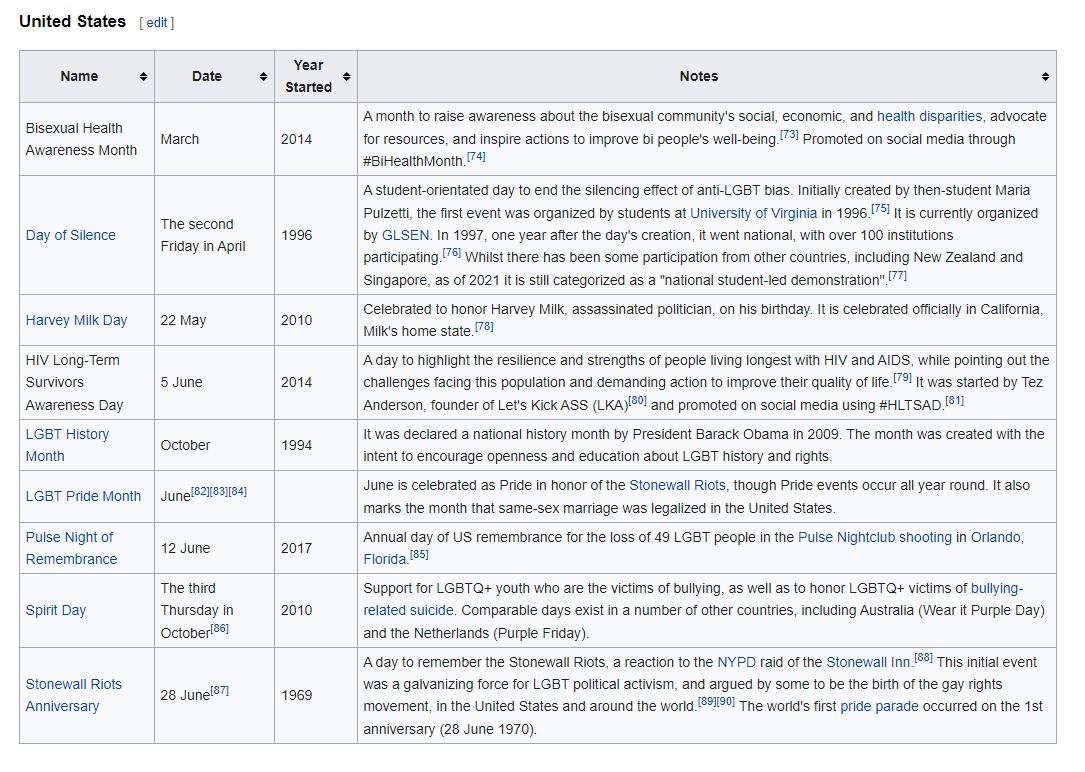Open citation reference 78

click(x=484, y=327)
